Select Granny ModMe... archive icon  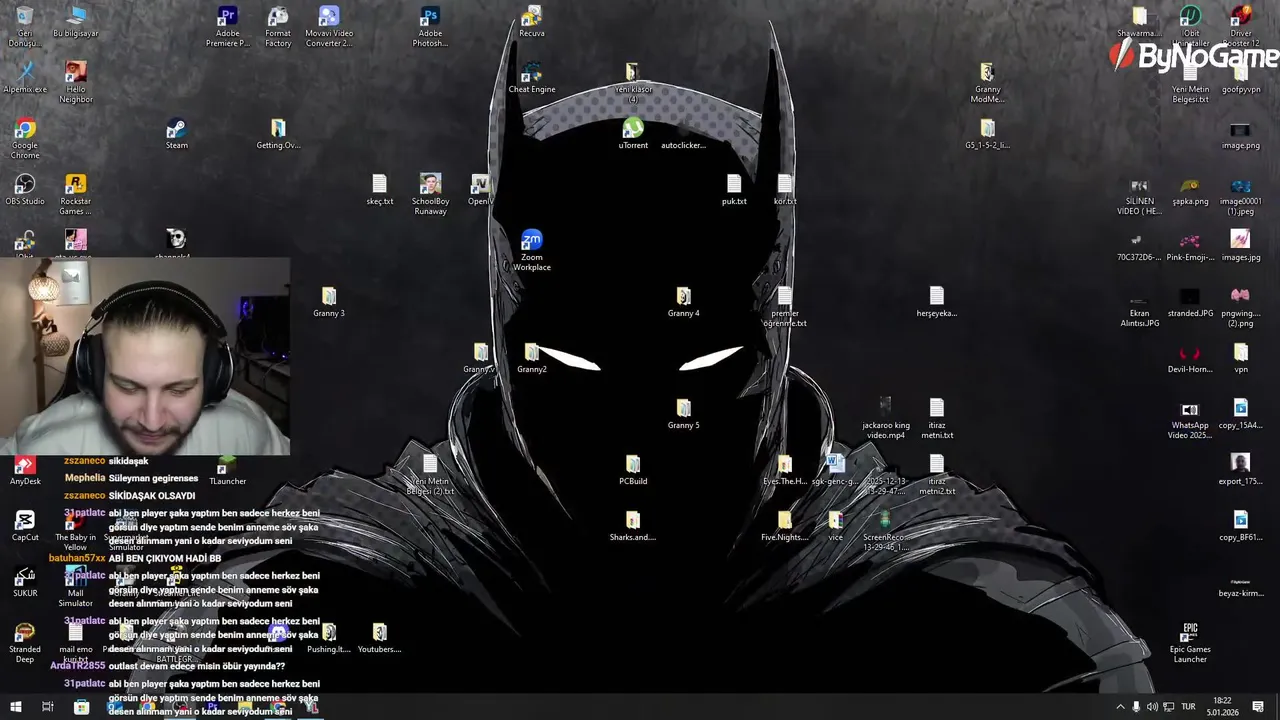[x=987, y=82]
